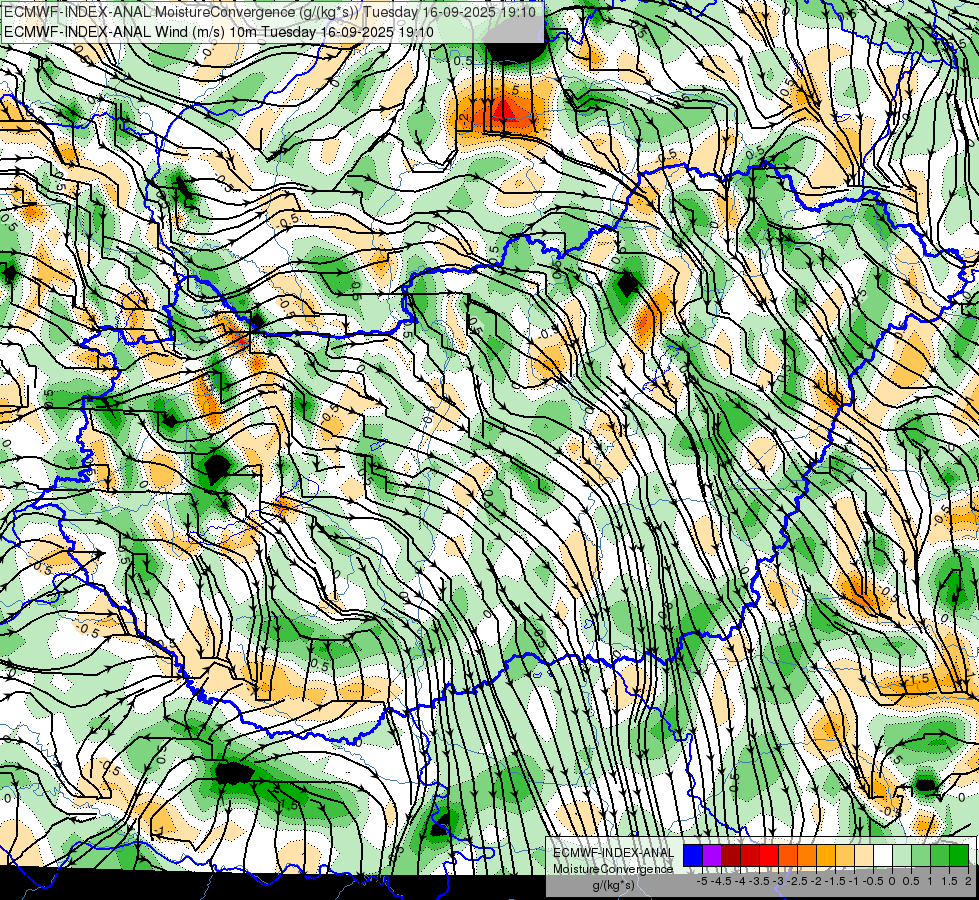
Task: Click 'ECMWF-INDEX-ANAL' label in the legend box
Action: tap(614, 853)
